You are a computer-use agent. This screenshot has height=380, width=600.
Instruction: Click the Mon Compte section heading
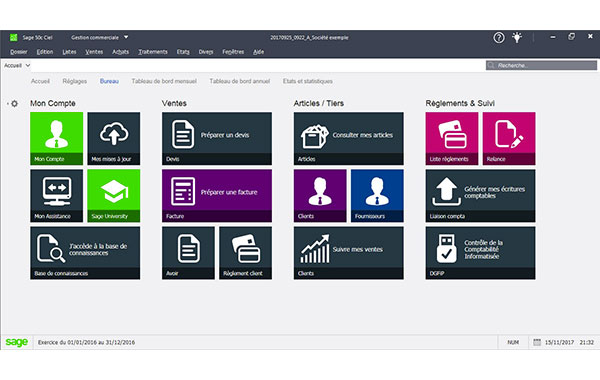[53, 103]
